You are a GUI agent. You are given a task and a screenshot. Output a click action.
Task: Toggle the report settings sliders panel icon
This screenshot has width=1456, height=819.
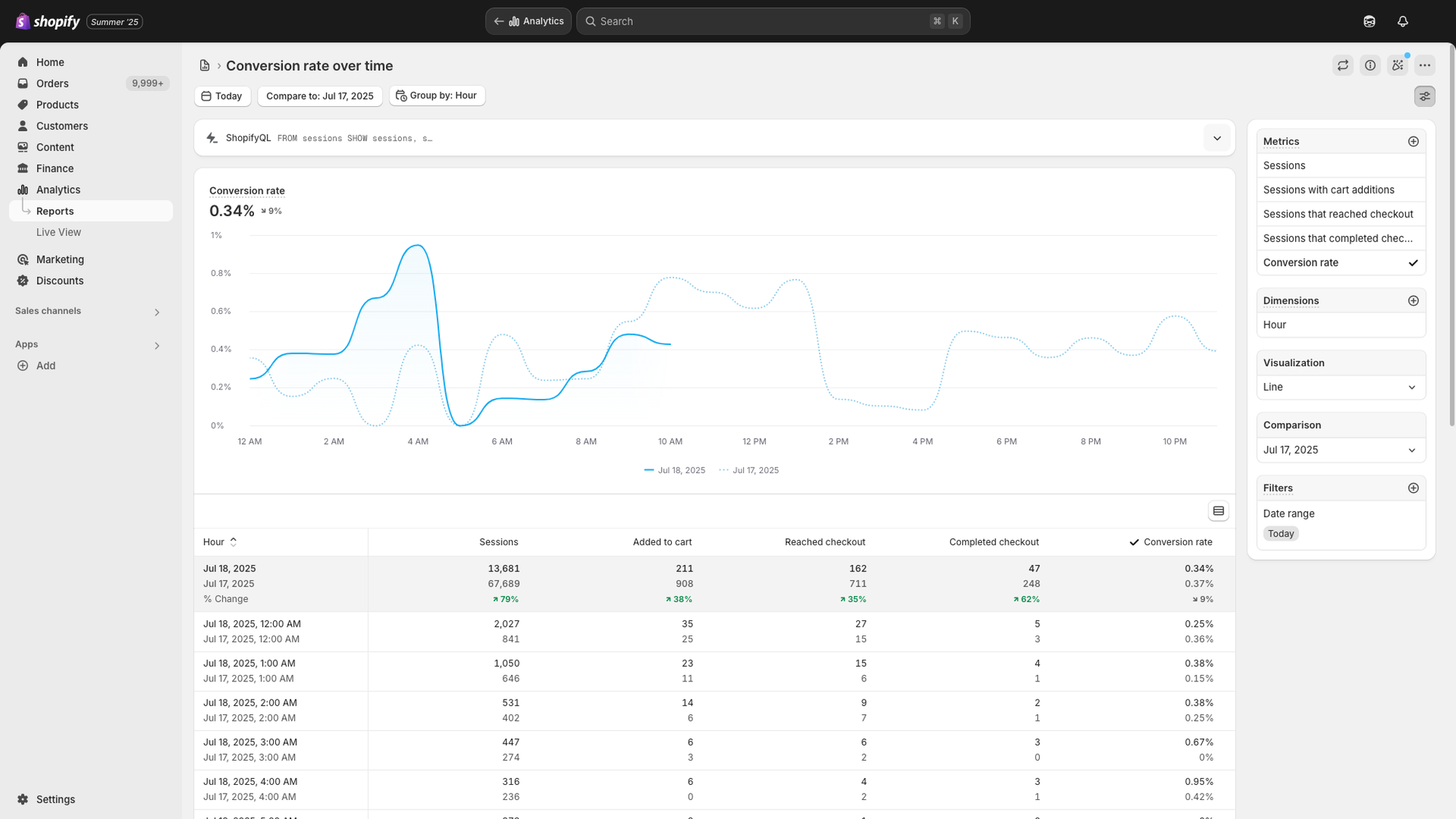(1425, 96)
